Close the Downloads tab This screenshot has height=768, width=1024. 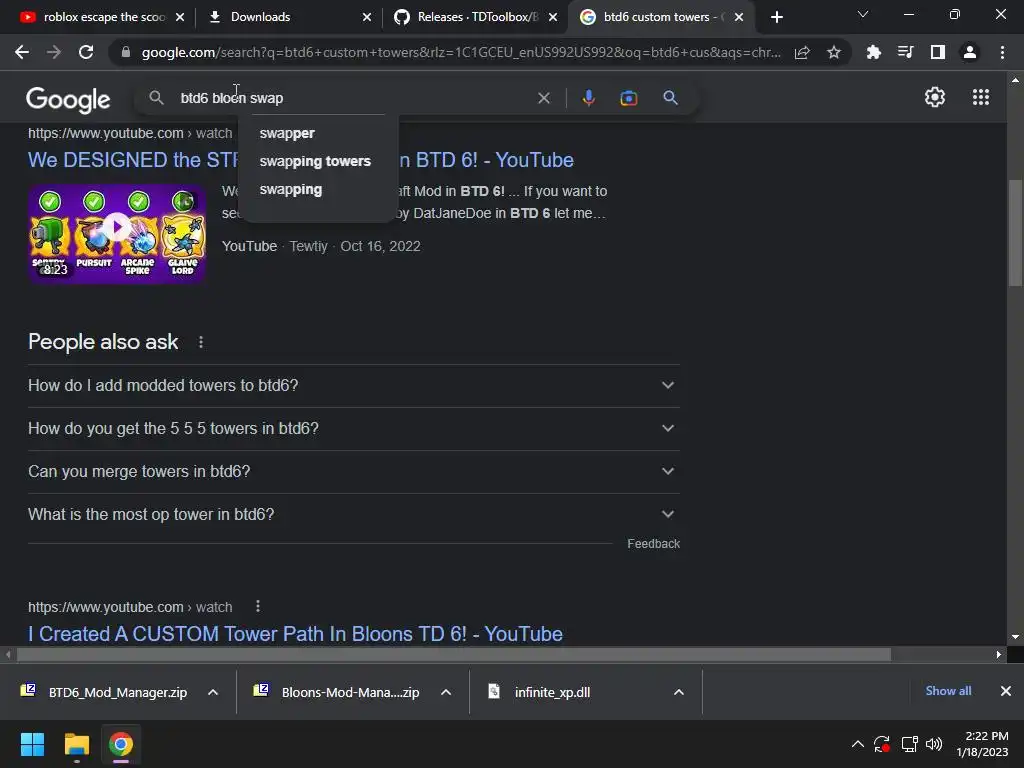(367, 17)
